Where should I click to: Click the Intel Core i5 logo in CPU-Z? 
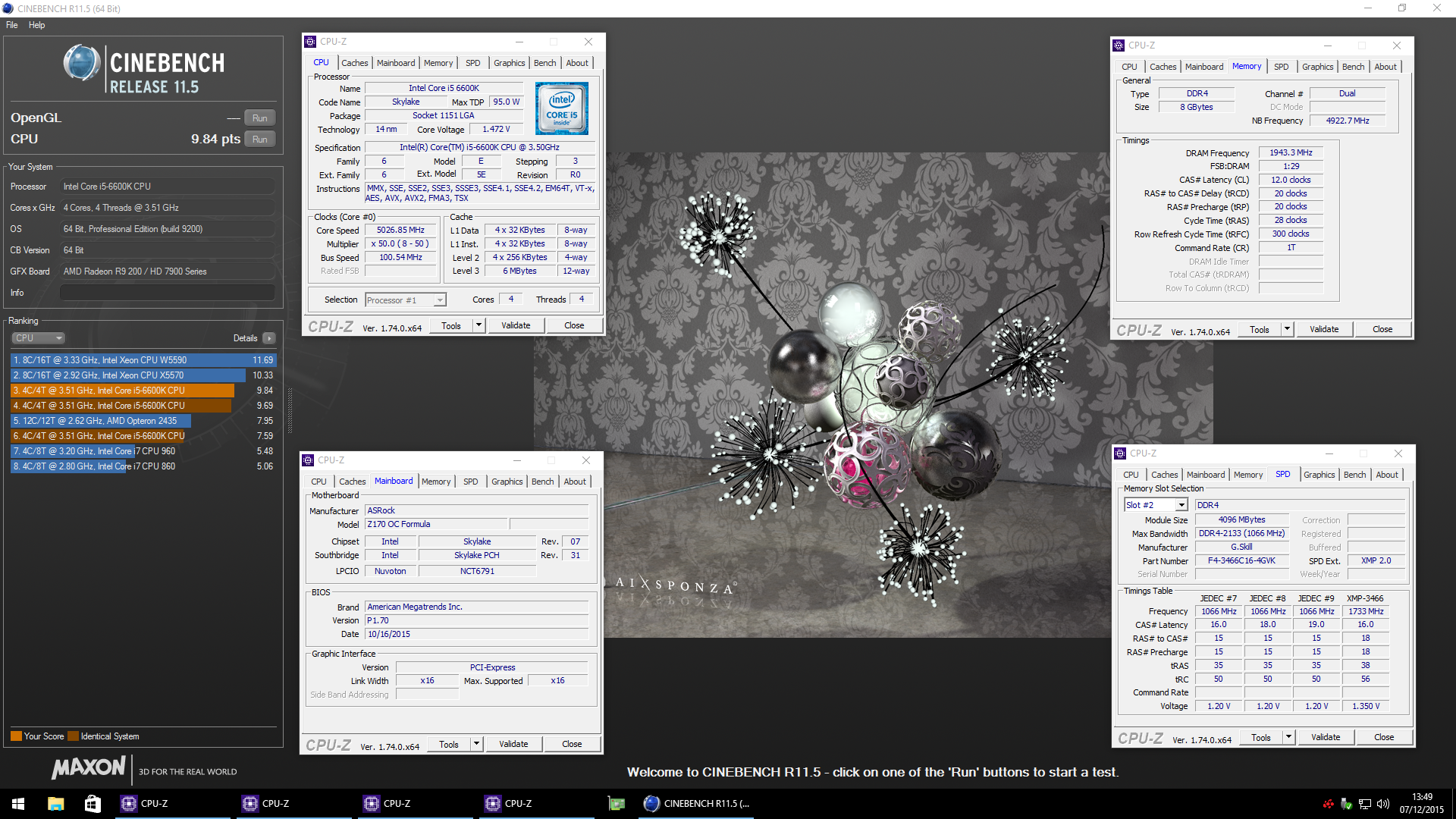pyautogui.click(x=562, y=109)
